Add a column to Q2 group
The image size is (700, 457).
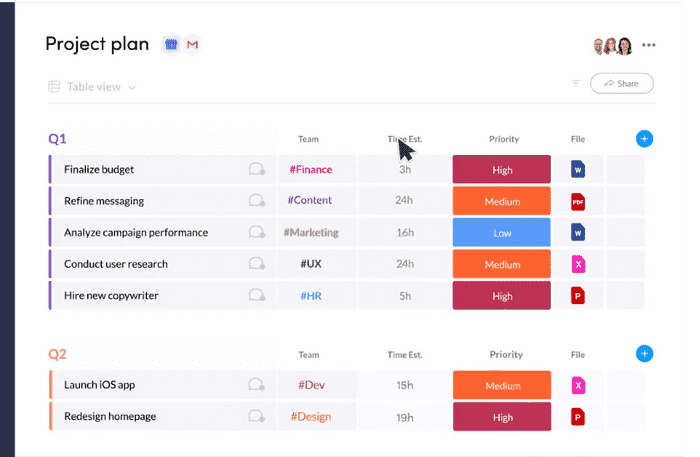point(645,353)
